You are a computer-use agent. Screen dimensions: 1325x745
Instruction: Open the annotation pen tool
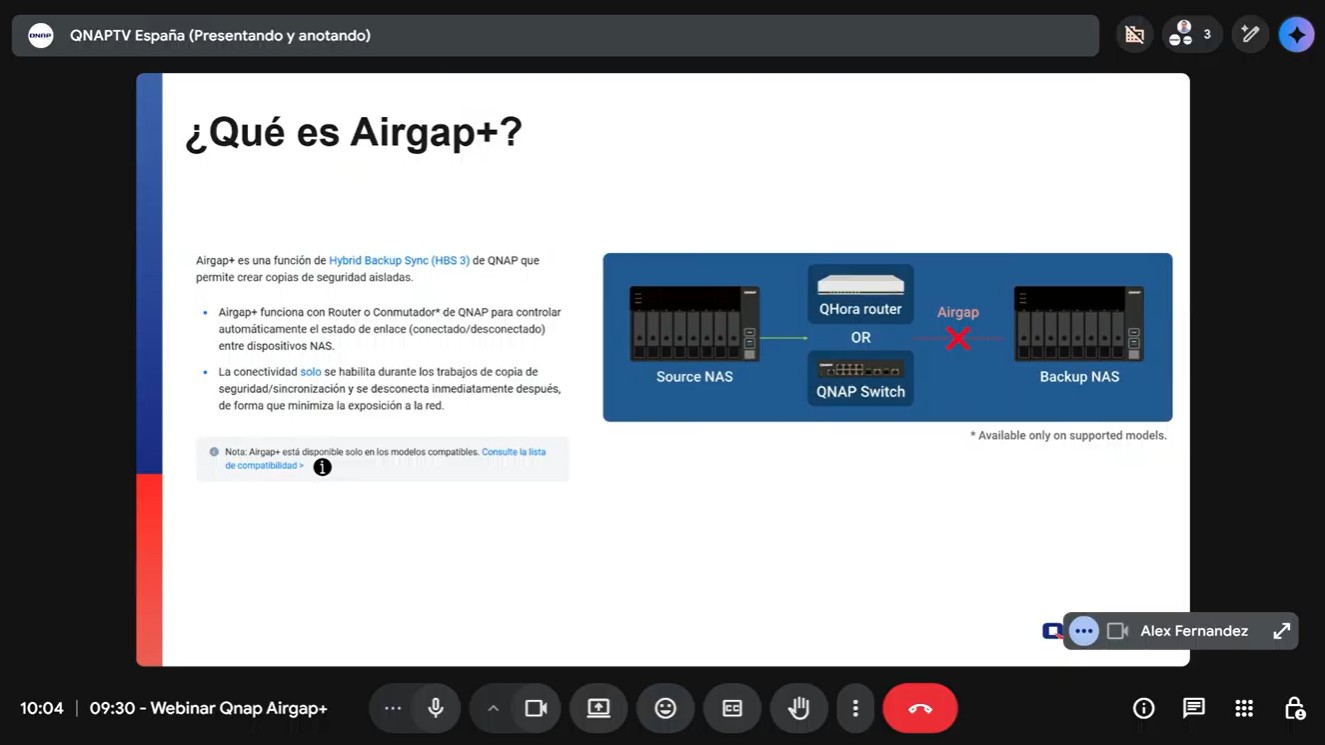click(x=1249, y=35)
